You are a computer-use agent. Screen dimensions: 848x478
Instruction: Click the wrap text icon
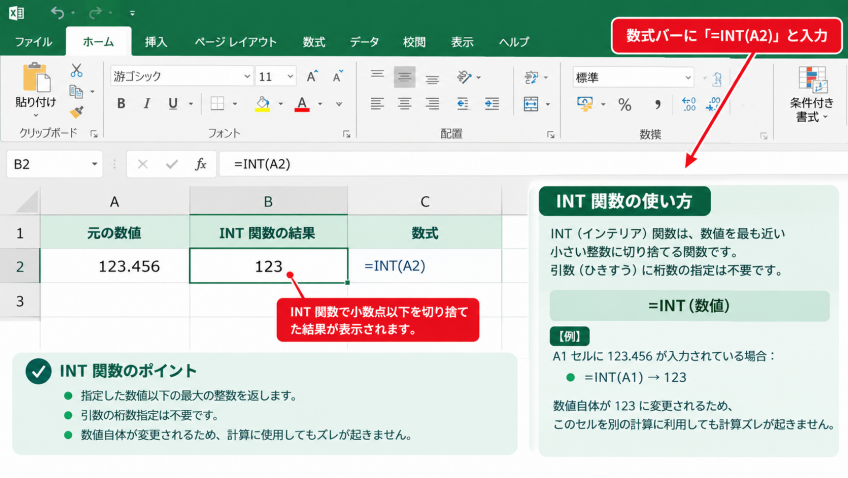pyautogui.click(x=531, y=77)
